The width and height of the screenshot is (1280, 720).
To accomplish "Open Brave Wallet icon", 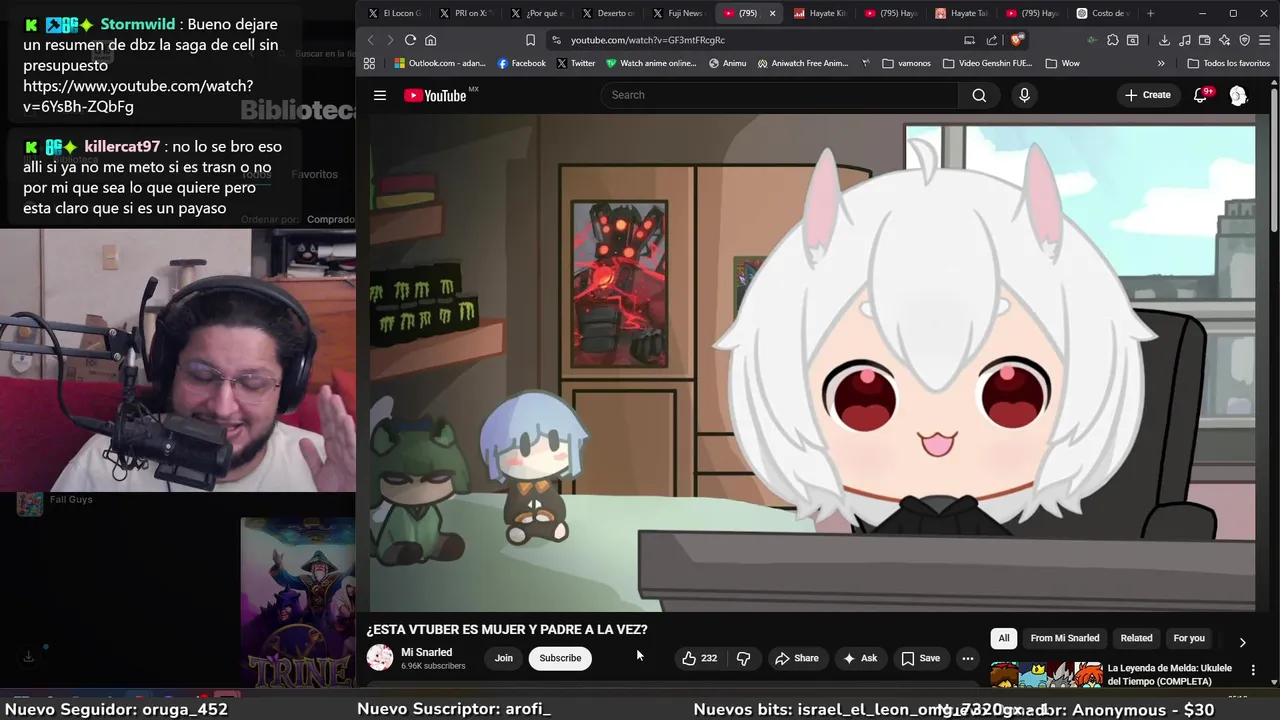I will point(1205,40).
